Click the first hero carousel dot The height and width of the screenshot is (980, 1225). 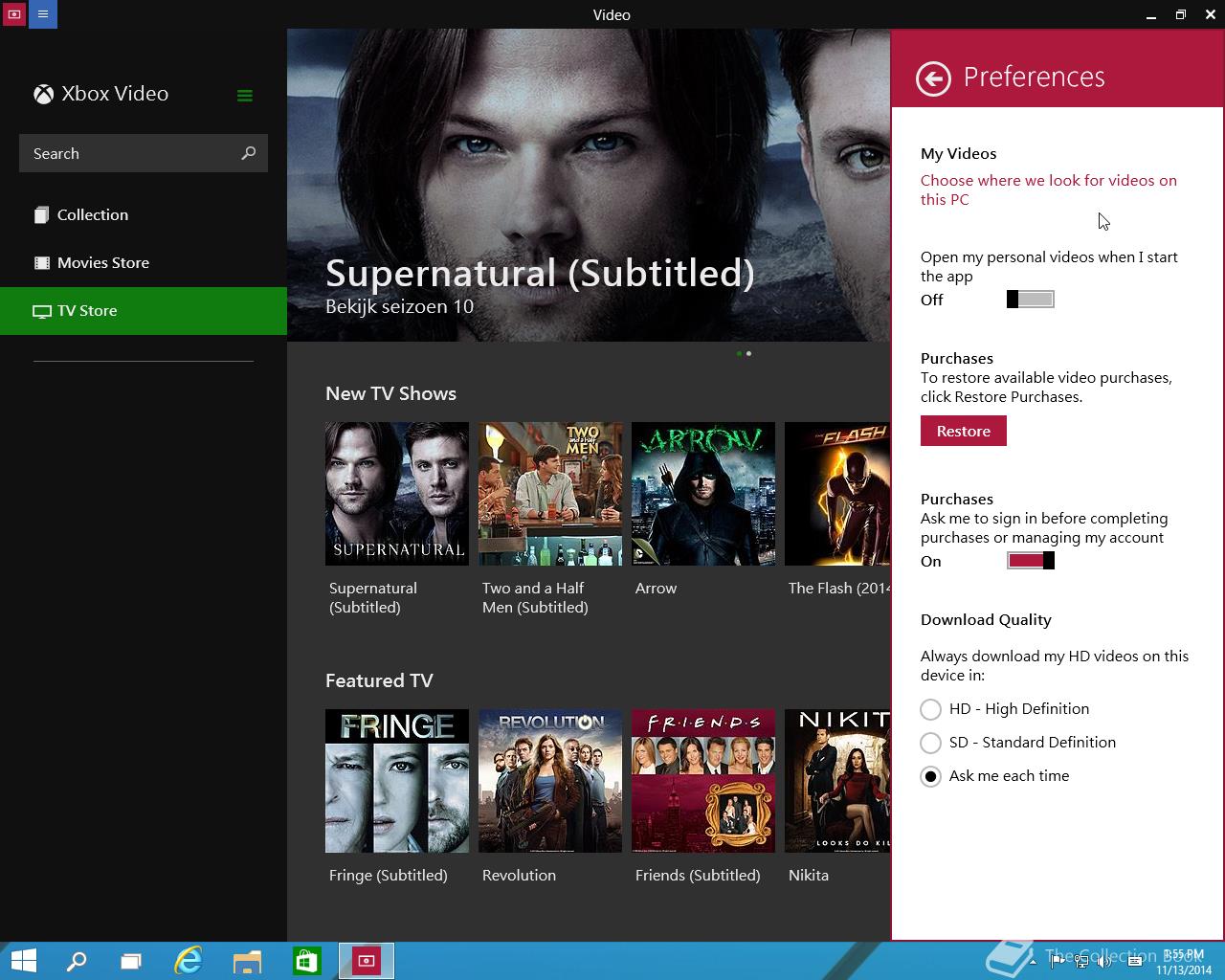[739, 353]
